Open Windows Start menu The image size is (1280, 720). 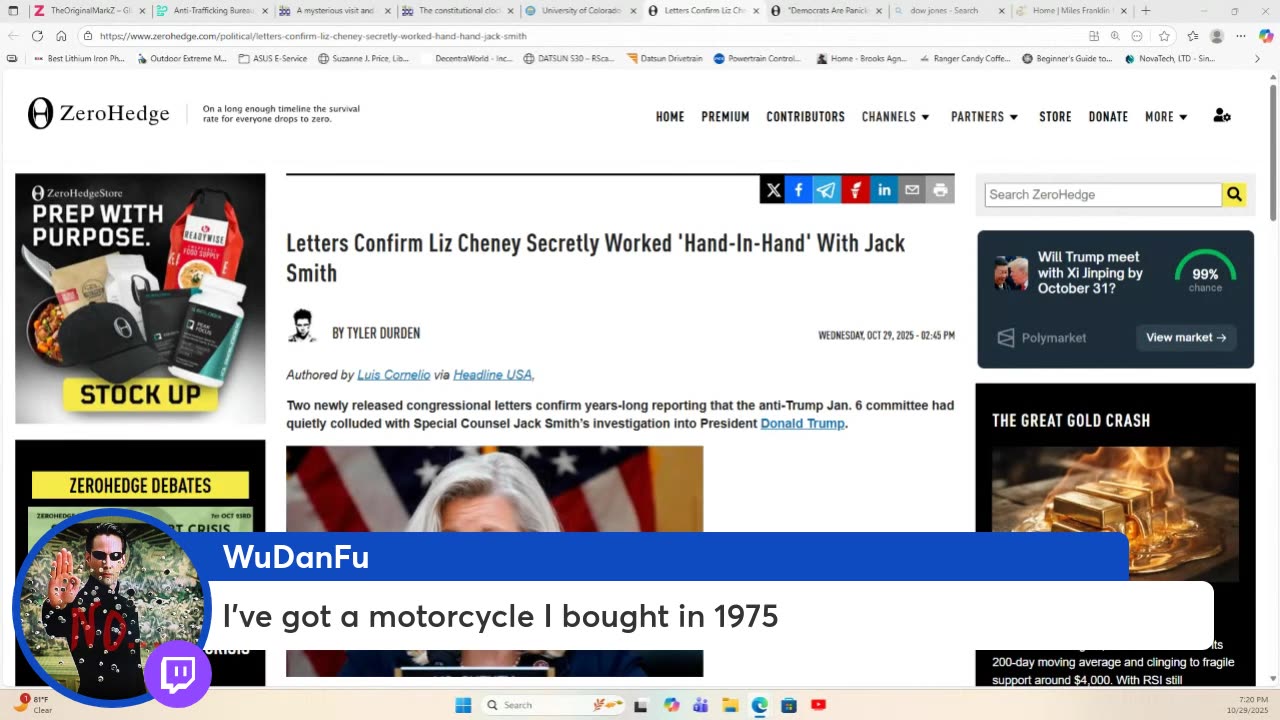[463, 705]
